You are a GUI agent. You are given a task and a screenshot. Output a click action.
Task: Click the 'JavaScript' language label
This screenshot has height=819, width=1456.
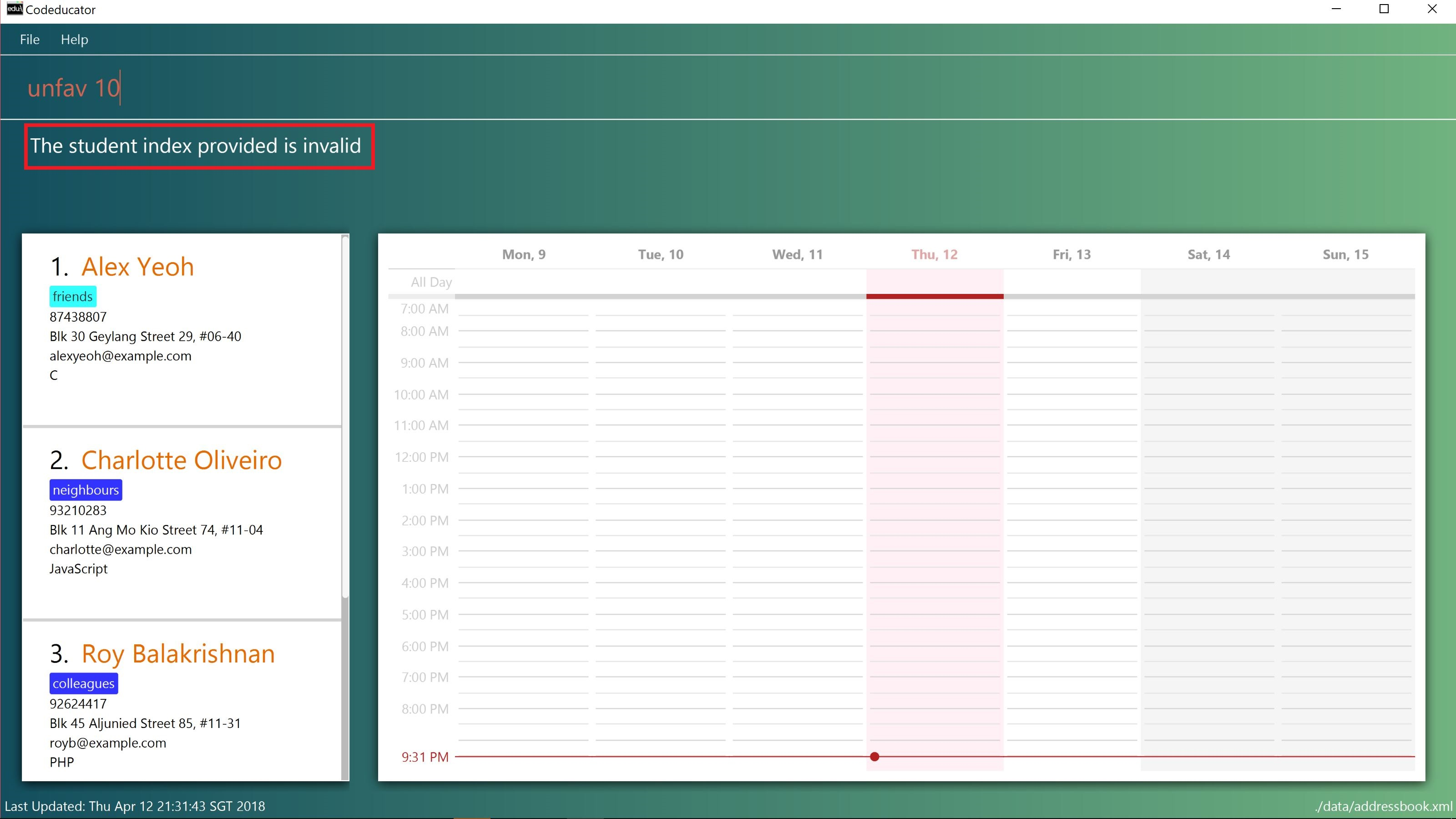click(79, 569)
